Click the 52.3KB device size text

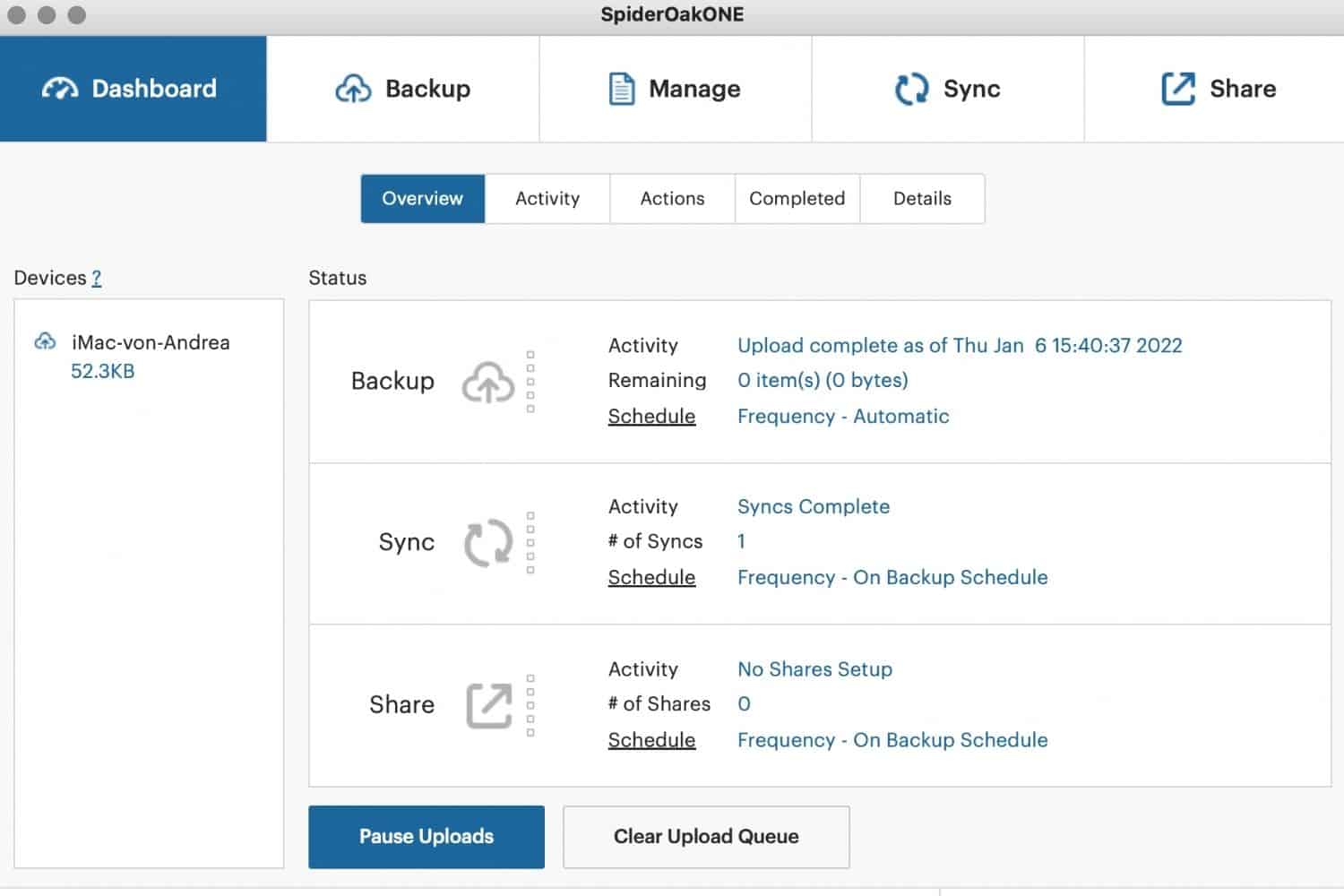coord(103,371)
